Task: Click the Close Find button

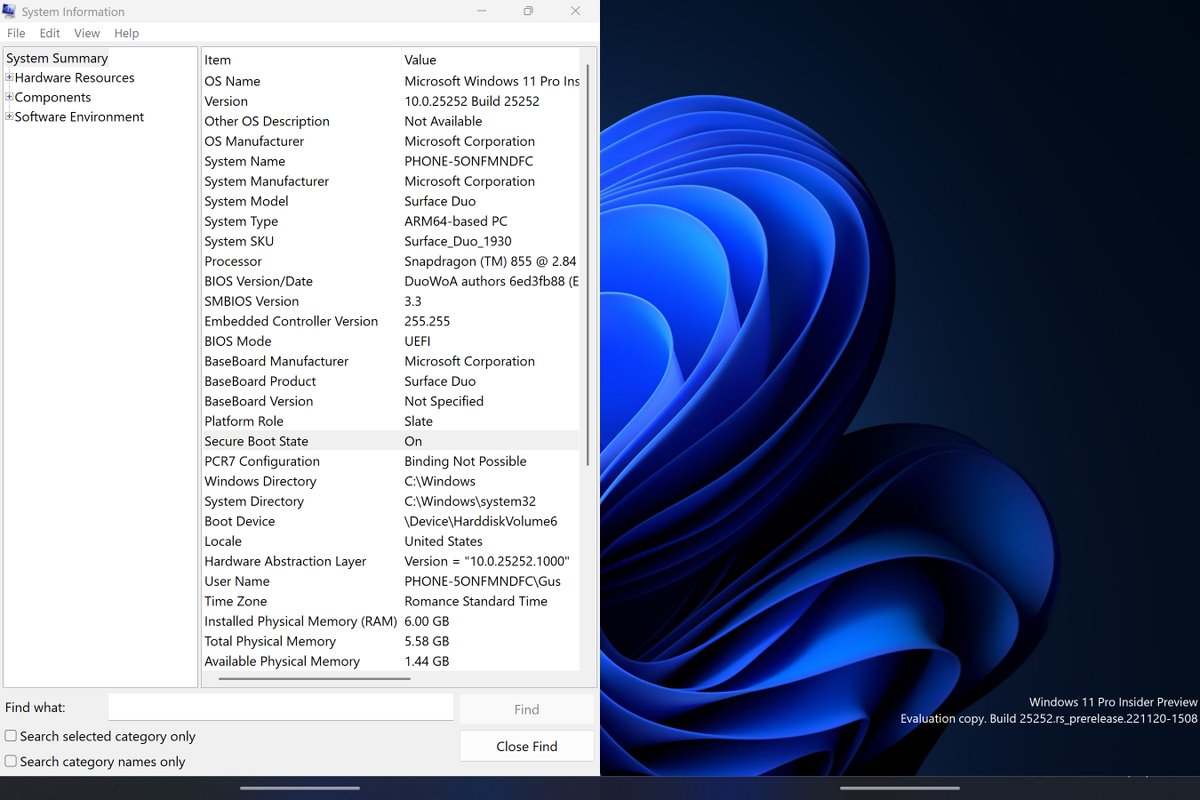Action: [x=527, y=746]
